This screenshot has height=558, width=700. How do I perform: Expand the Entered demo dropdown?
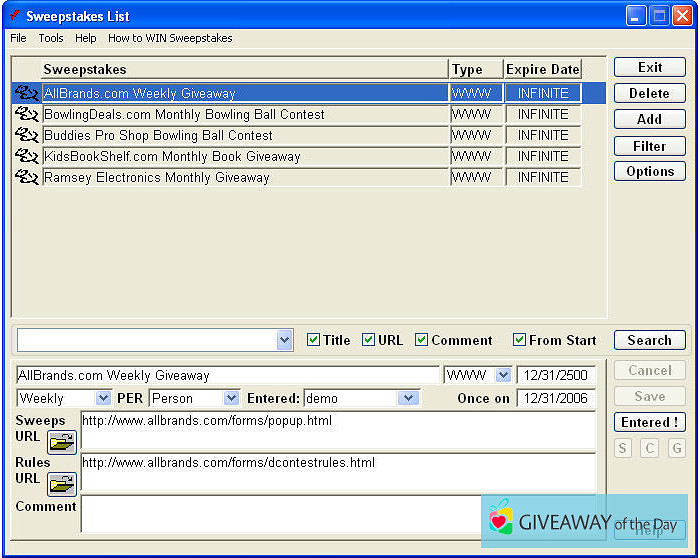407,398
